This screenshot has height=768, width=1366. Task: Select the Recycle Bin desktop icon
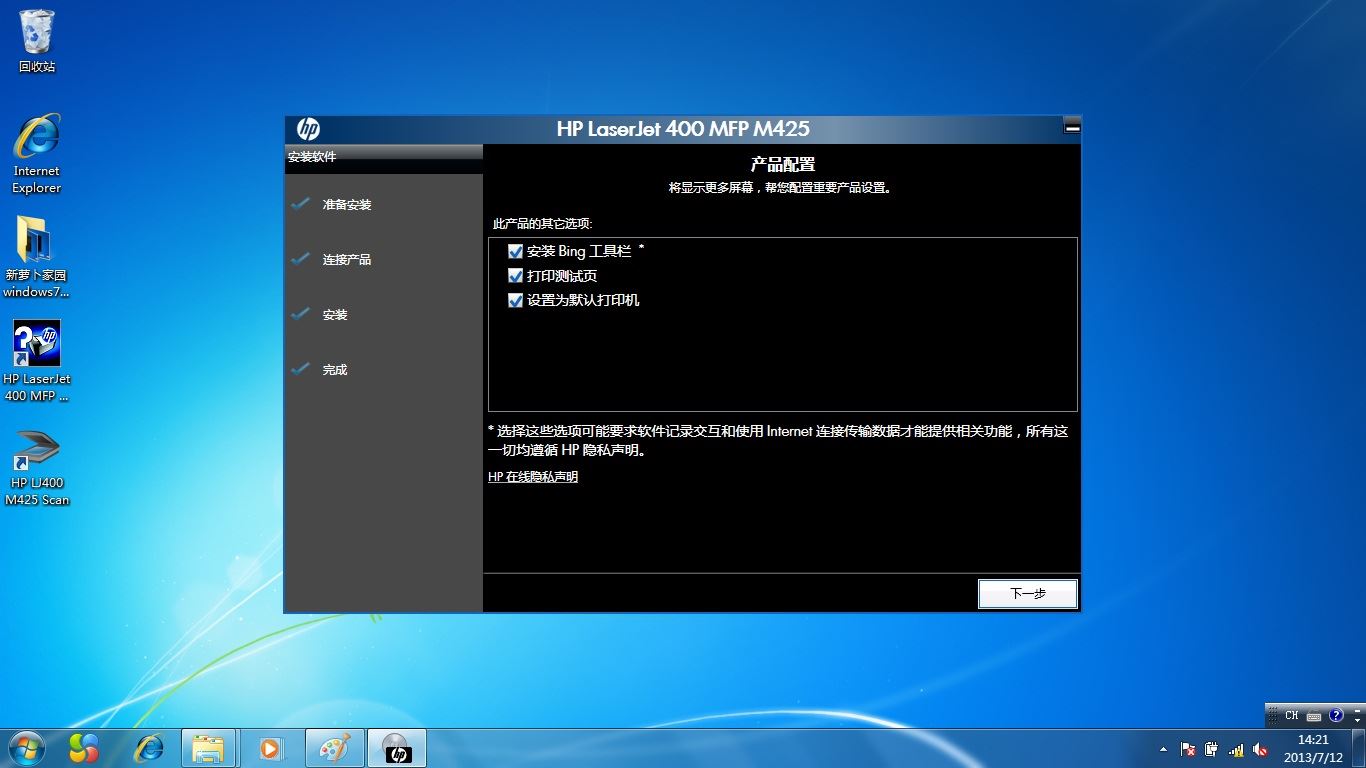pyautogui.click(x=37, y=41)
